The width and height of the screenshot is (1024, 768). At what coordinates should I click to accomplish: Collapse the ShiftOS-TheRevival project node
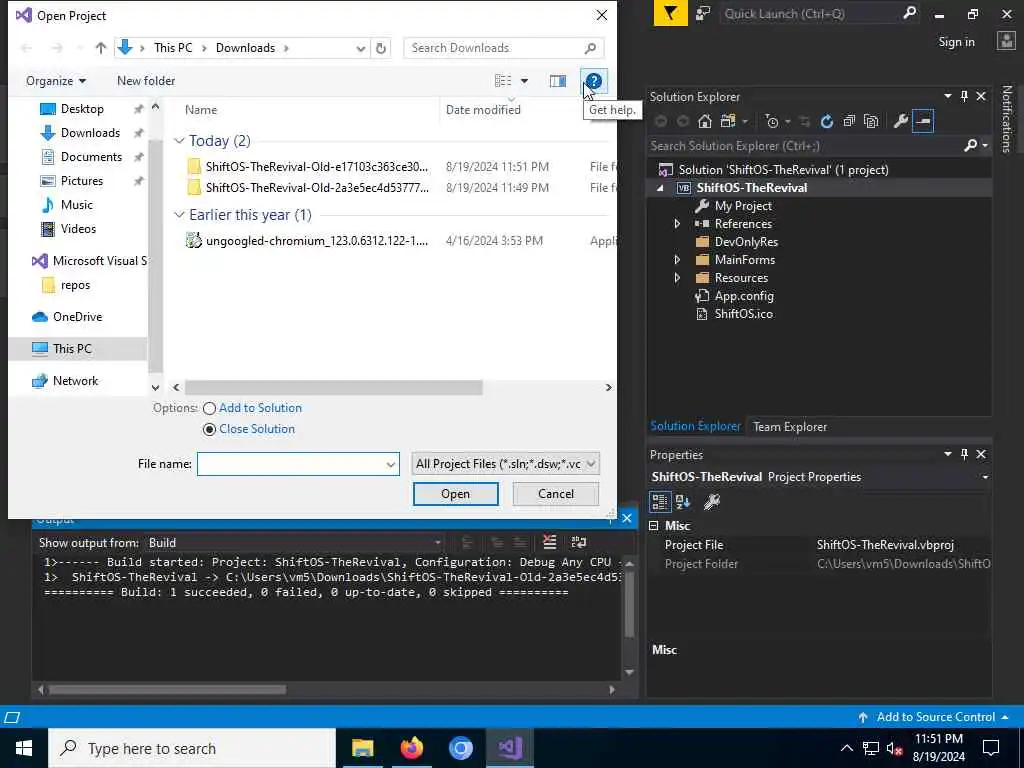pyautogui.click(x=660, y=188)
